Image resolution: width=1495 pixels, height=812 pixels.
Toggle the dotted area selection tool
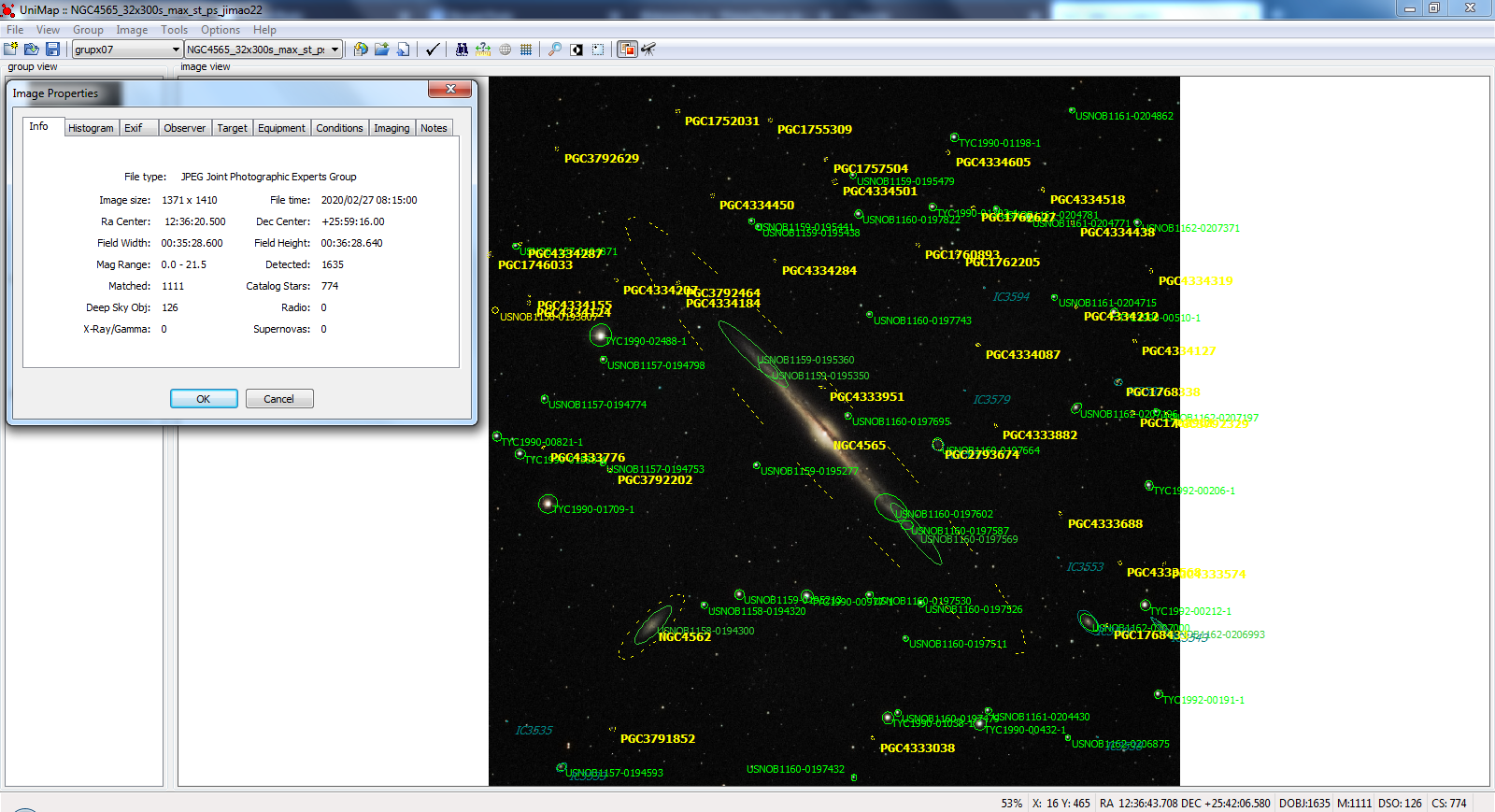click(x=598, y=50)
